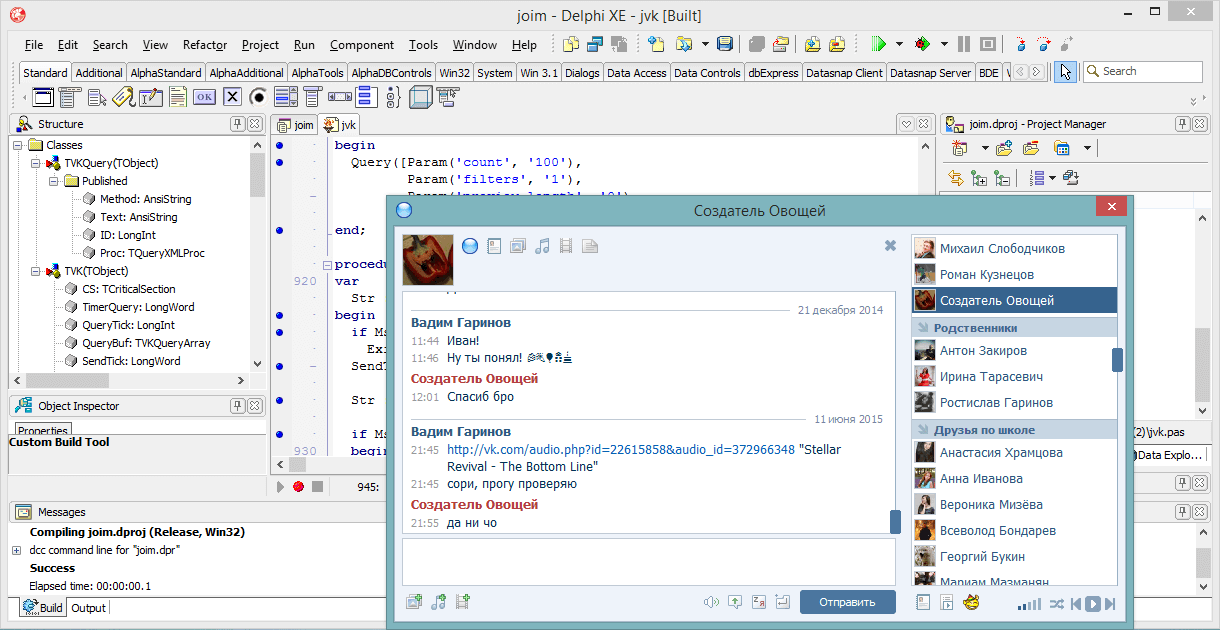Click the volume bars control in chat player
1220x630 pixels.
[x=1029, y=604]
